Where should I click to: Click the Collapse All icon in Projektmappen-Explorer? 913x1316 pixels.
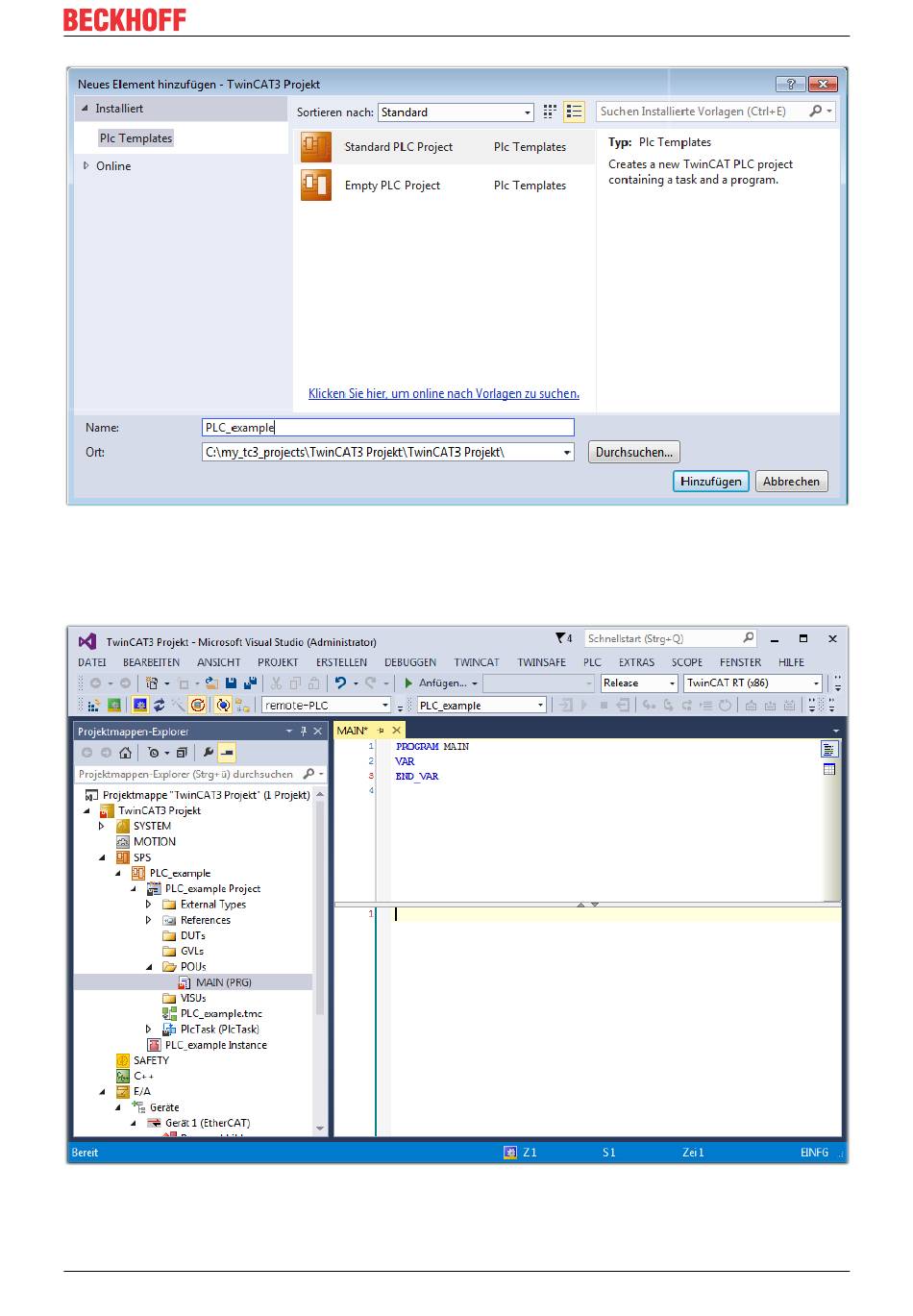pos(182,753)
